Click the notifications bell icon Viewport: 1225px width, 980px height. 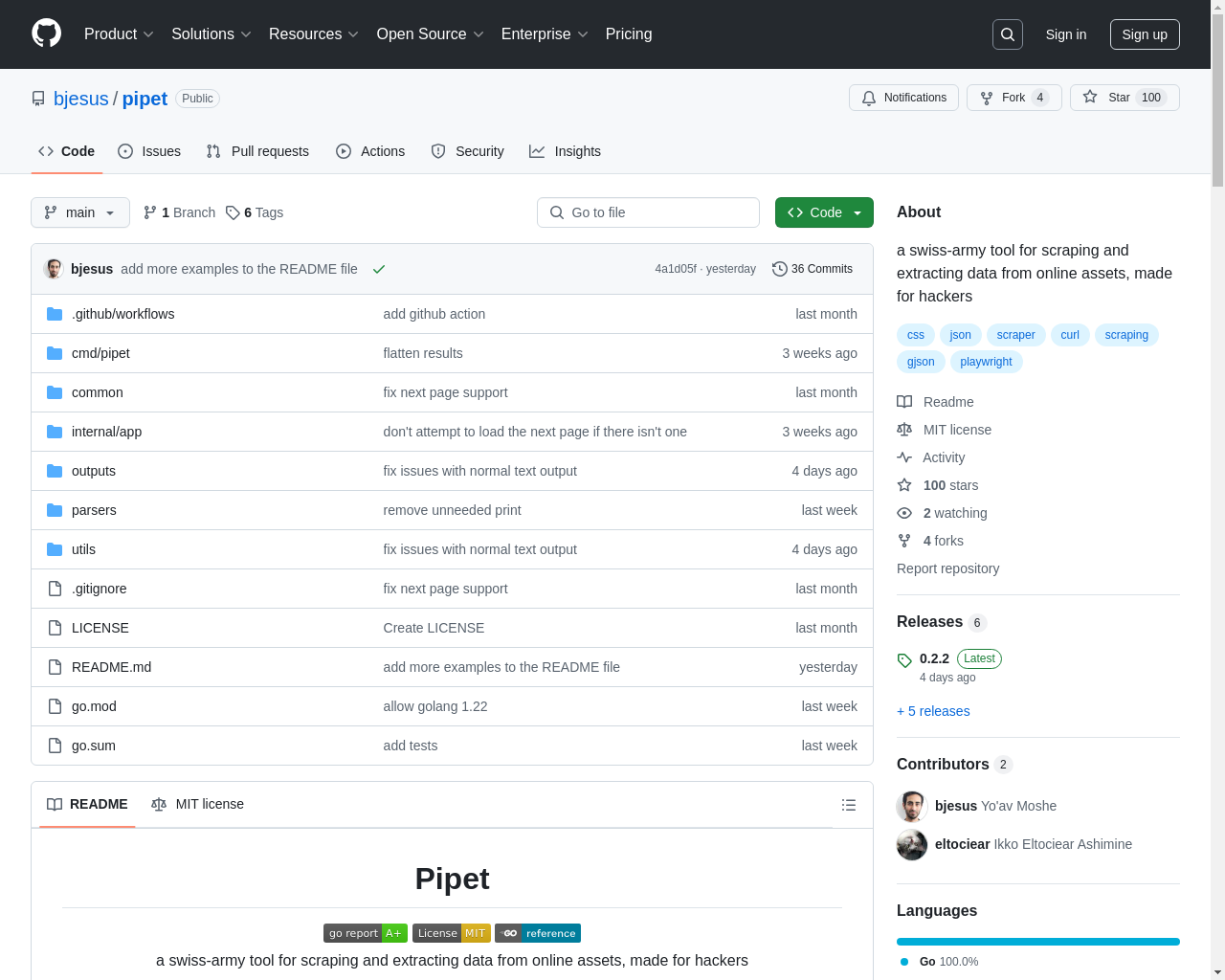pyautogui.click(x=869, y=98)
